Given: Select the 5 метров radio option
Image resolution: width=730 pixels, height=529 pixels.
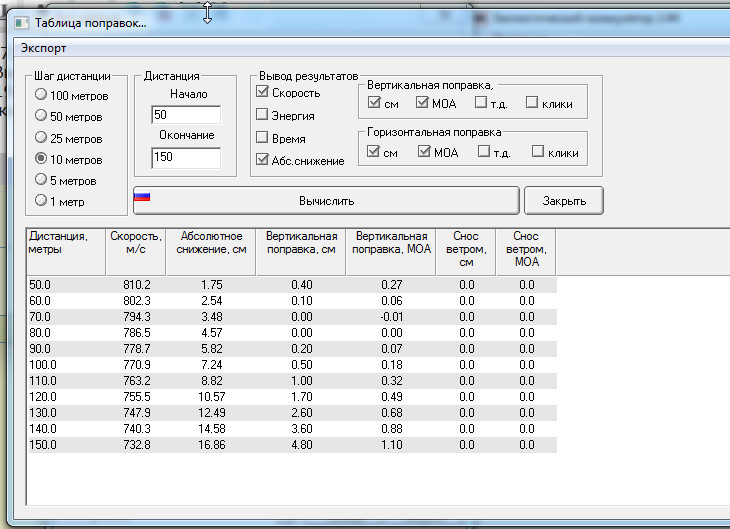Looking at the screenshot, I should click(41, 180).
